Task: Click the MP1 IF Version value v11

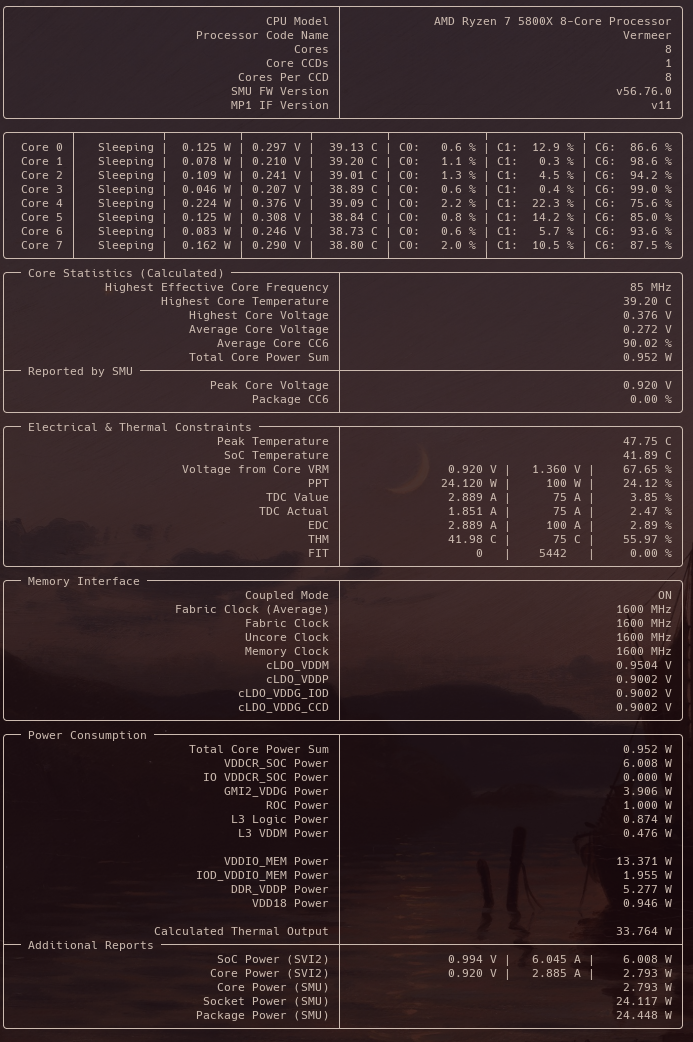Action: (x=661, y=105)
